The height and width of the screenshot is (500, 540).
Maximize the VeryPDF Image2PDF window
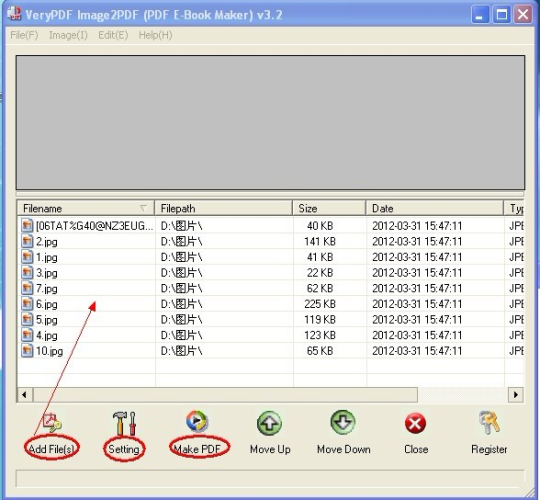pos(501,14)
